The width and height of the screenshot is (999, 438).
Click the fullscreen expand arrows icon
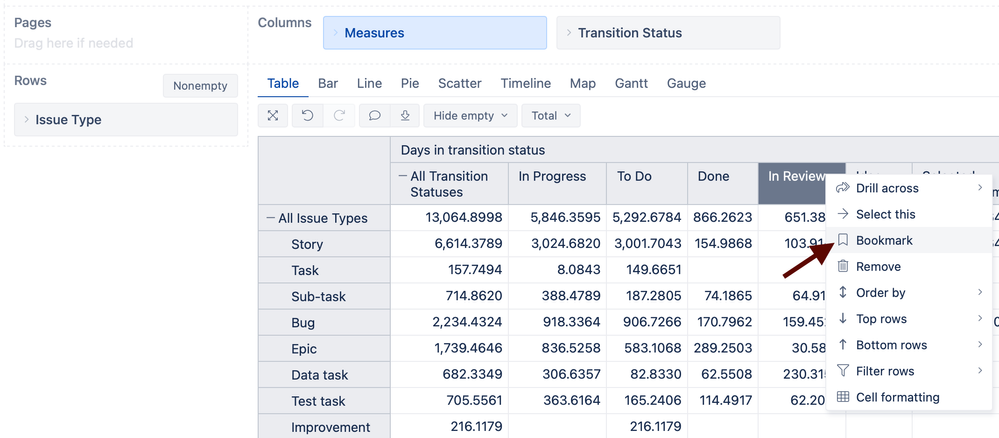coord(273,115)
